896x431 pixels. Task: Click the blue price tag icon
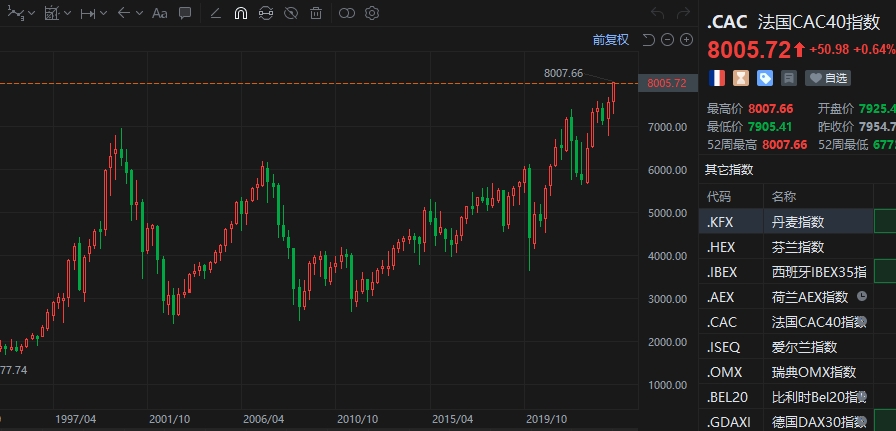coord(765,77)
